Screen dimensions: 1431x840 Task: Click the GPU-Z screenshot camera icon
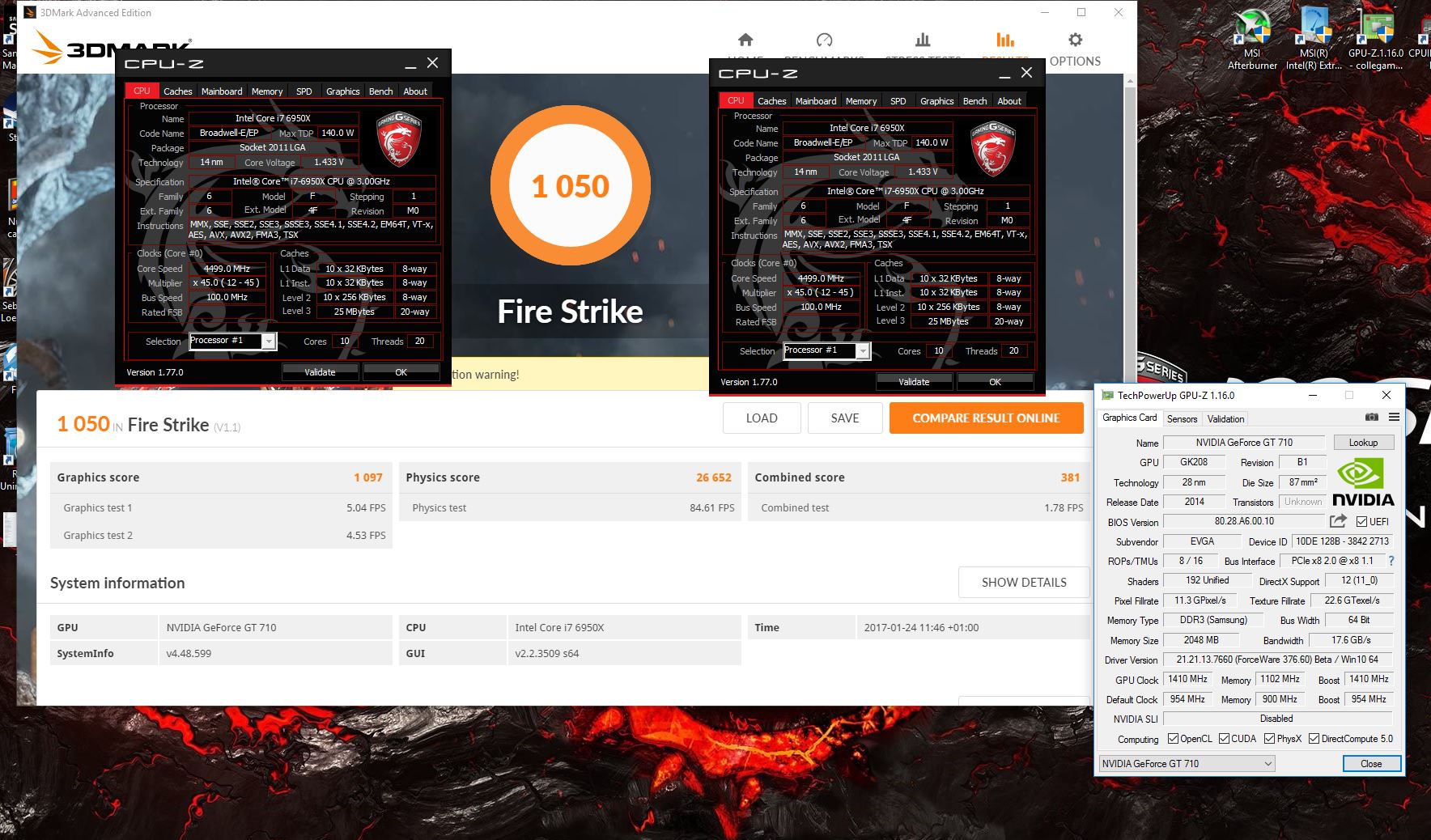(1372, 418)
